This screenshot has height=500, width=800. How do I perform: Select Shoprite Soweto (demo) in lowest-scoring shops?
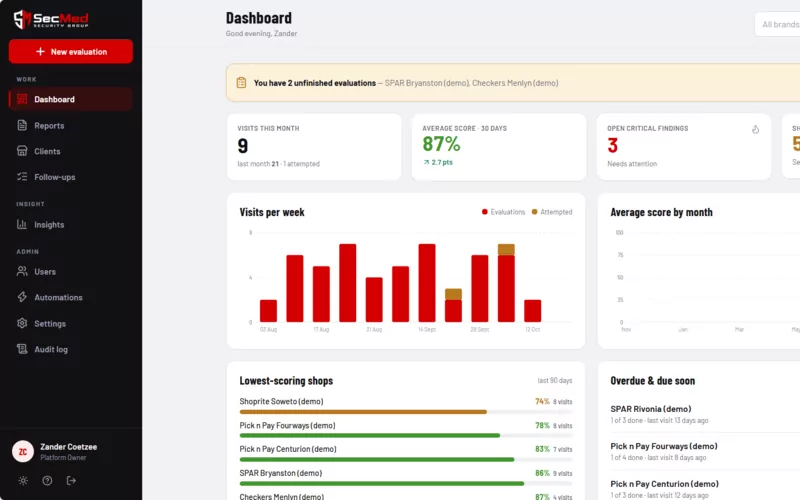(x=282, y=401)
